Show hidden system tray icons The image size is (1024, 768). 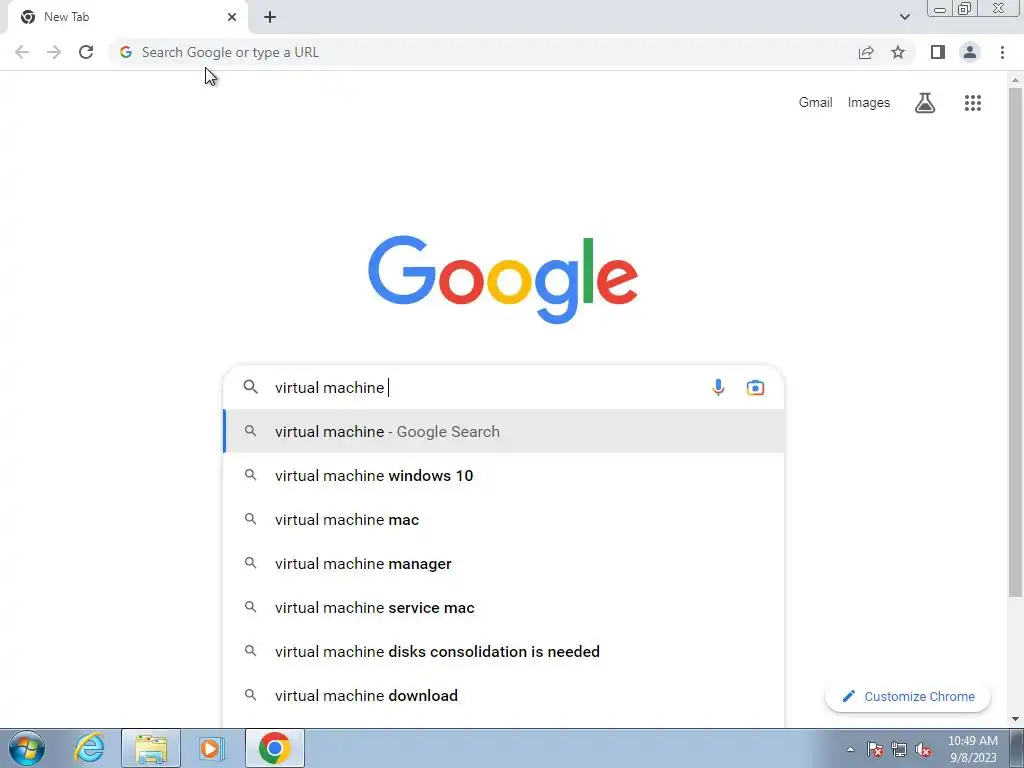[850, 749]
